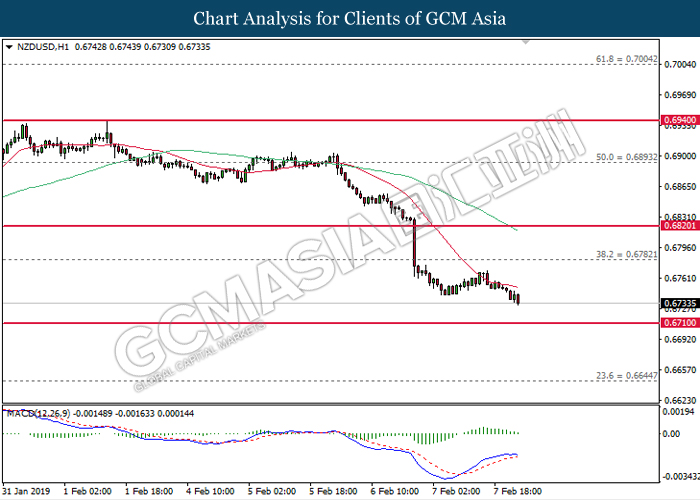Click the end of the green moving average line
Image resolution: width=700 pixels, height=500 pixels.
(516, 230)
